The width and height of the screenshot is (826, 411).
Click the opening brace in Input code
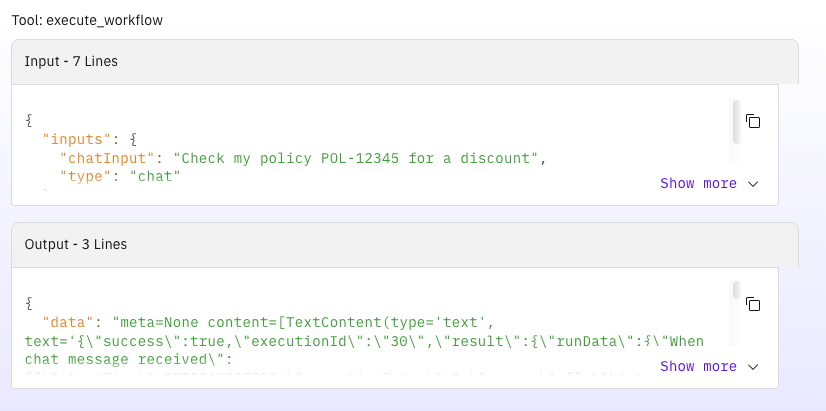30,120
